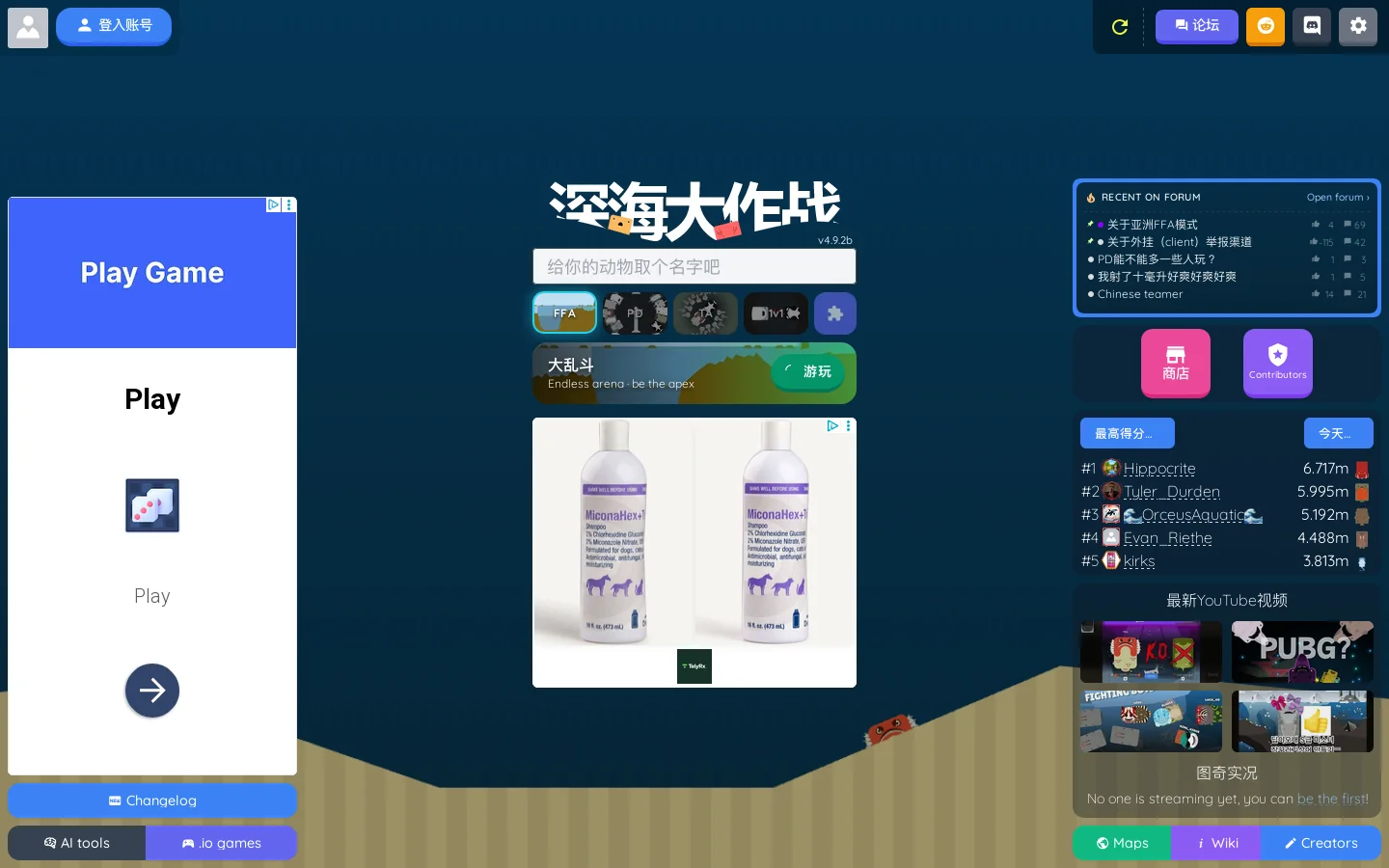Screen dimensions: 1389x868
Task: Open Tyler_Durden's leaderboard profile
Action: 1172,492
